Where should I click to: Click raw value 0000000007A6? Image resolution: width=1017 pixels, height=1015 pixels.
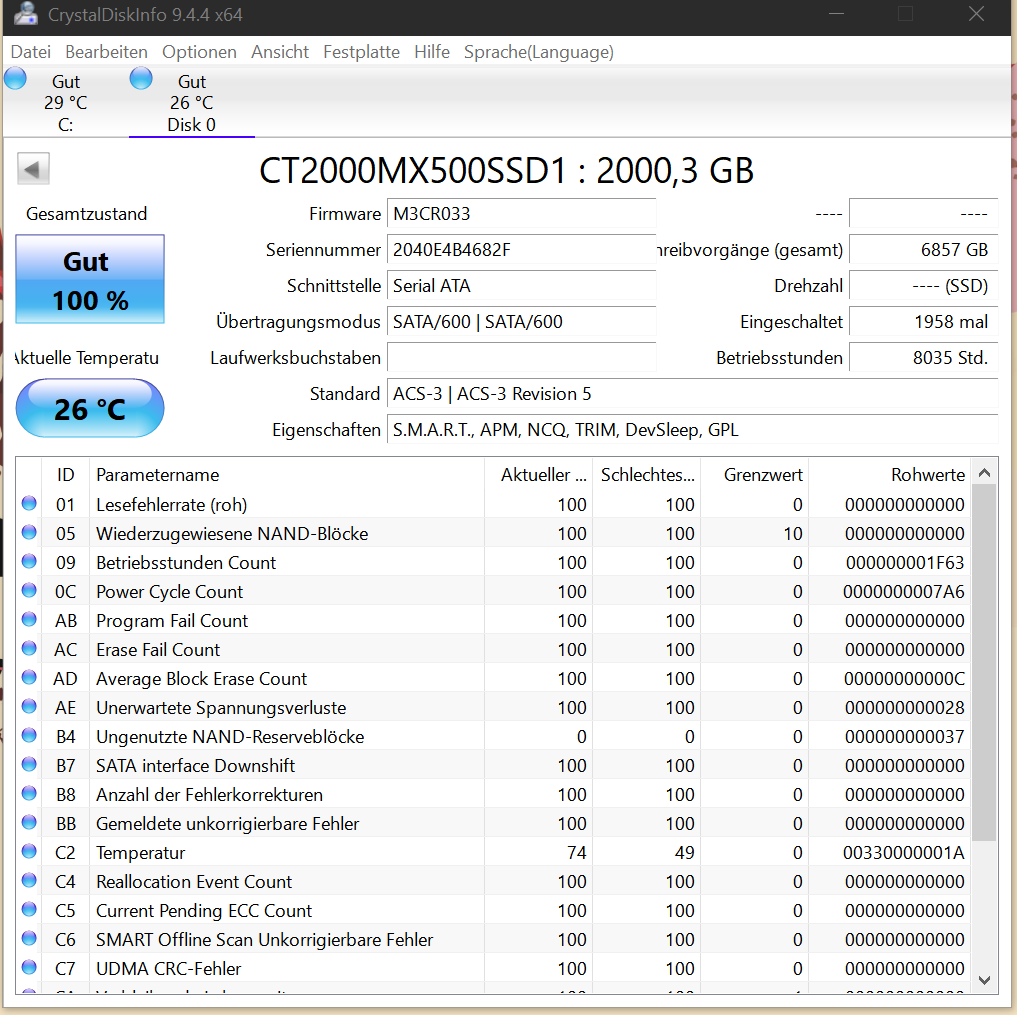click(x=903, y=591)
